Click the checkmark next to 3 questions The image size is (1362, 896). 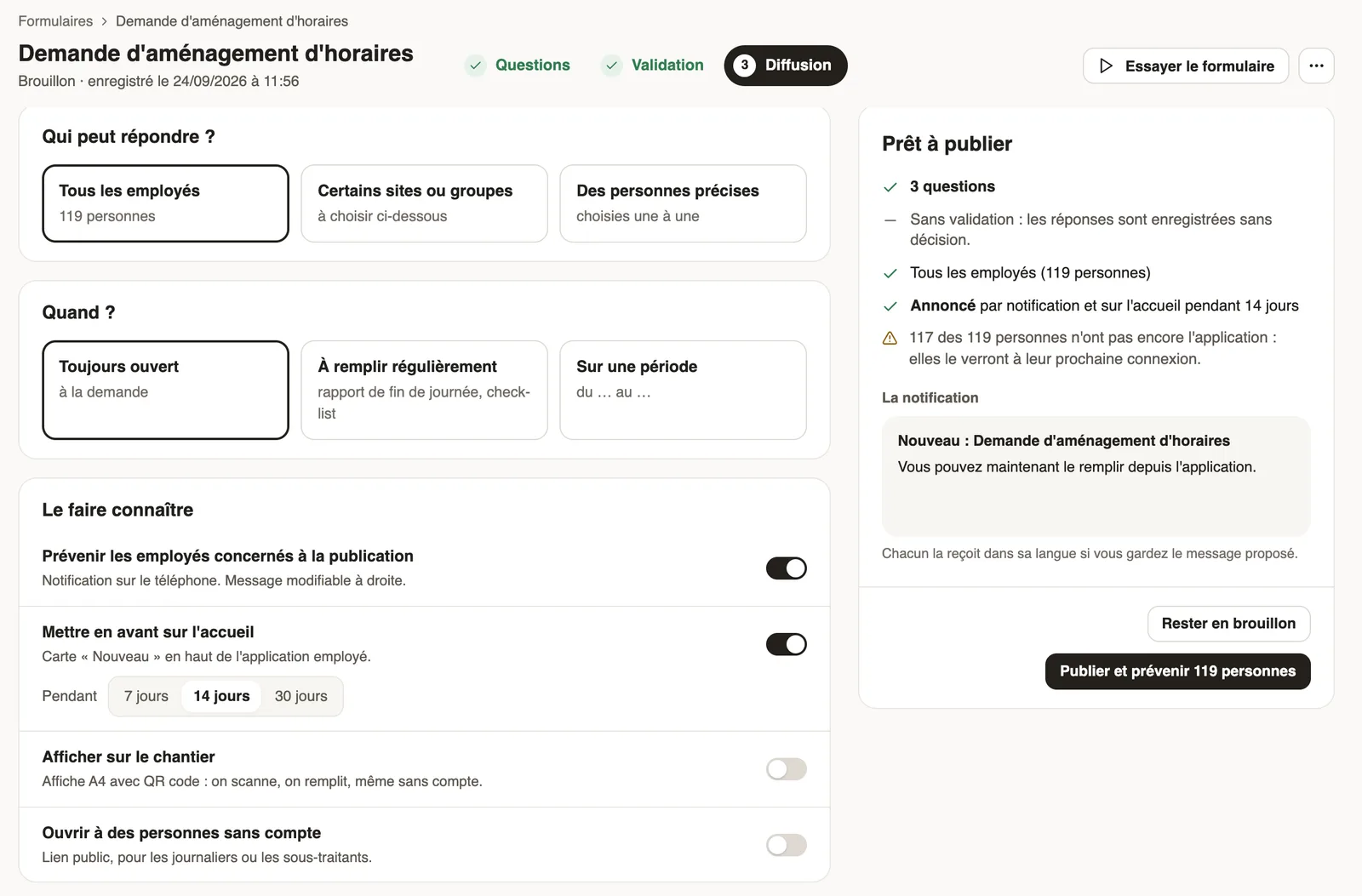point(890,187)
